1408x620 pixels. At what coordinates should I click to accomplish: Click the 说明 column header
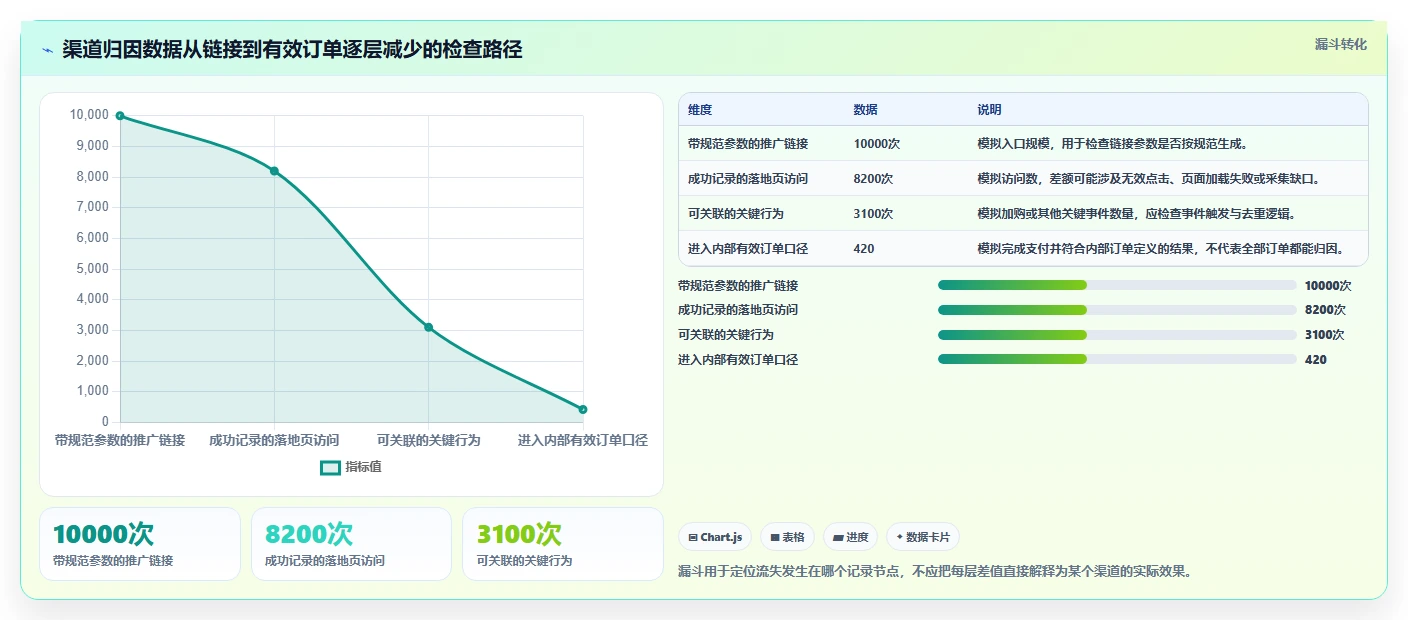point(989,110)
